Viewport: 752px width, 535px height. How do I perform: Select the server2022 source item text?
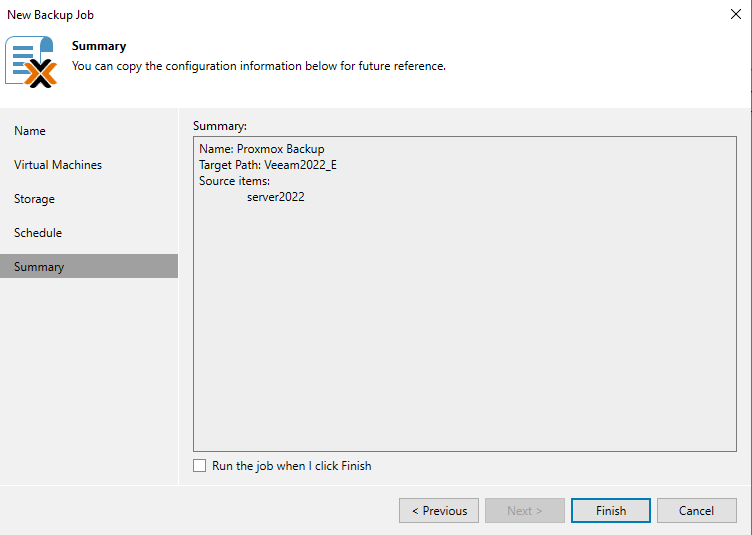275,197
